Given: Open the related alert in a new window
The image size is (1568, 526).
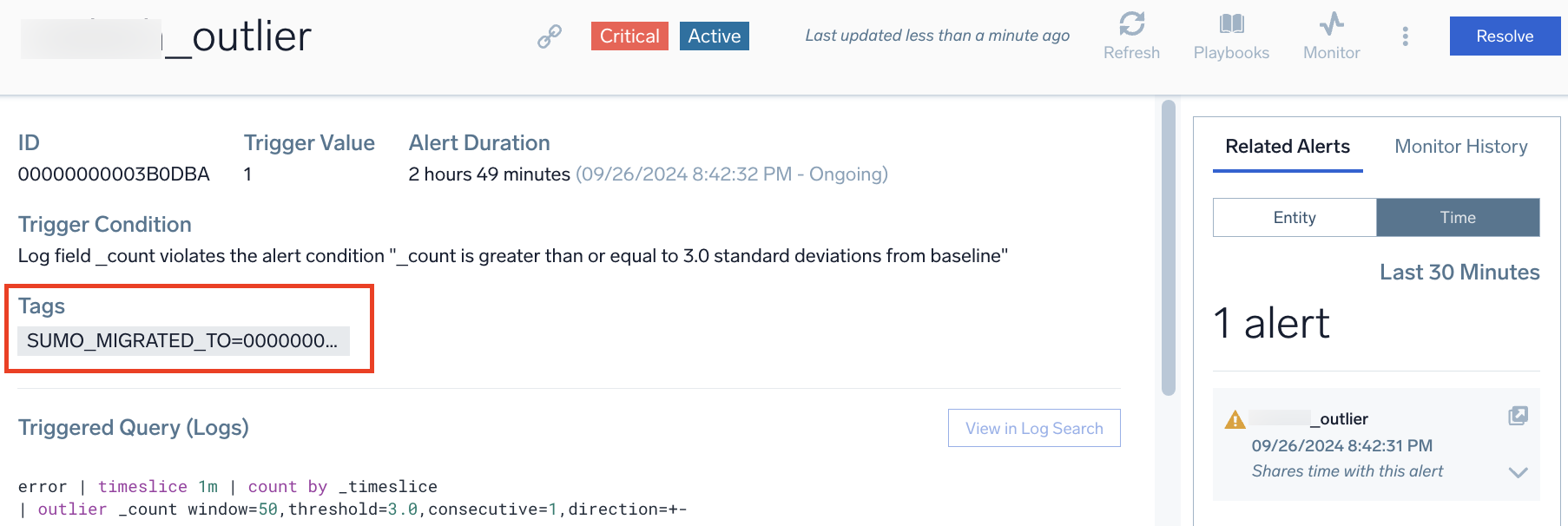Looking at the screenshot, I should pos(1518,416).
